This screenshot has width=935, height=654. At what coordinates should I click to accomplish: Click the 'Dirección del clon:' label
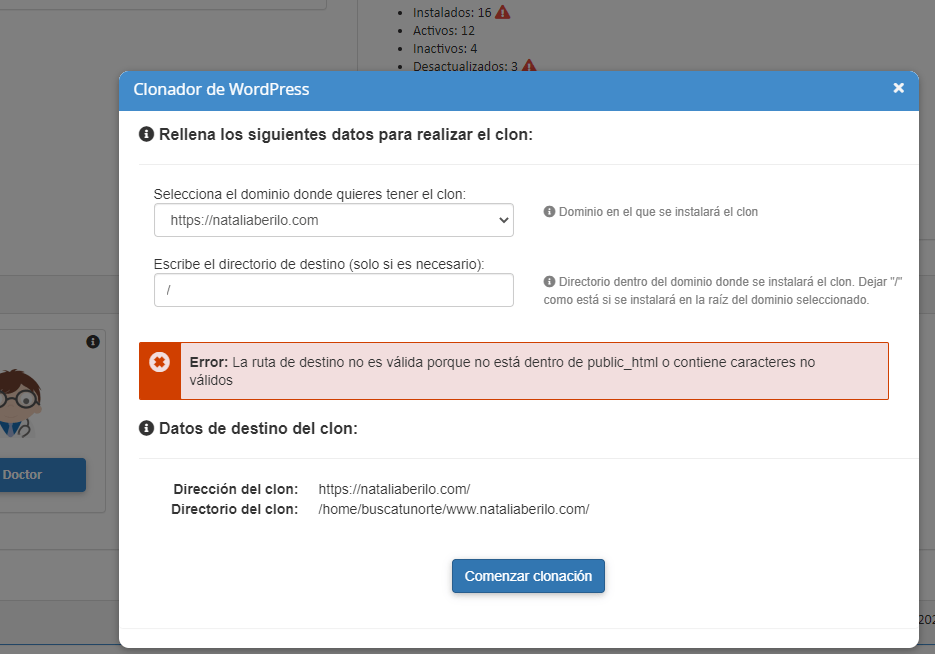tap(236, 489)
